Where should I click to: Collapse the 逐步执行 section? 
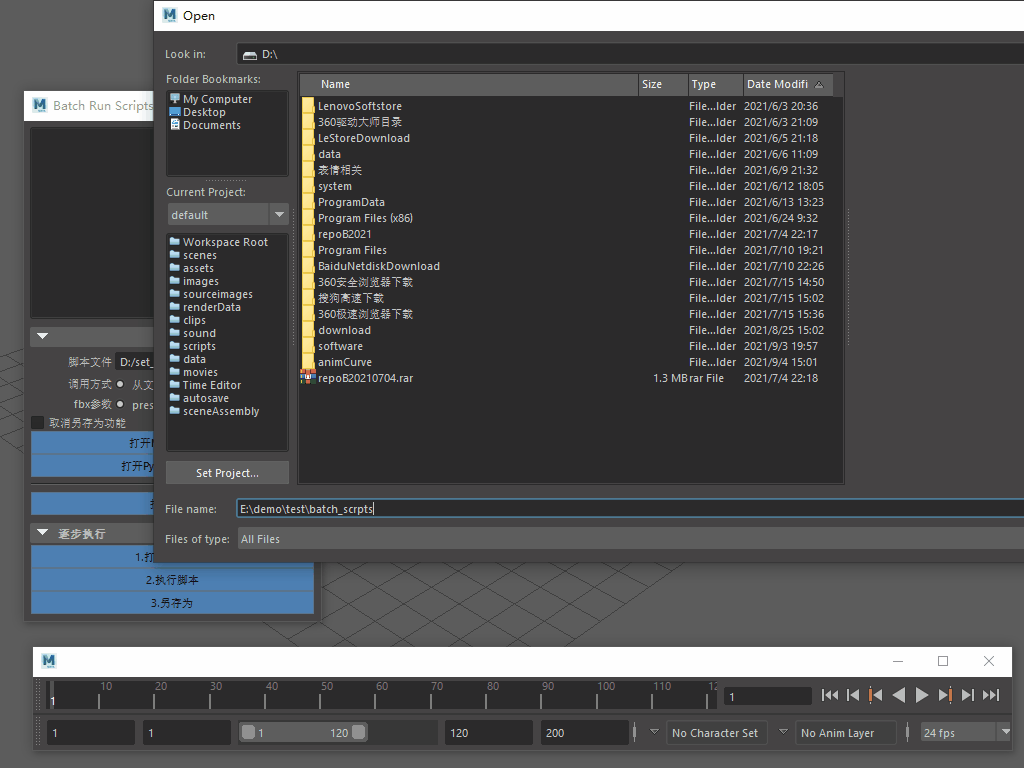42,533
